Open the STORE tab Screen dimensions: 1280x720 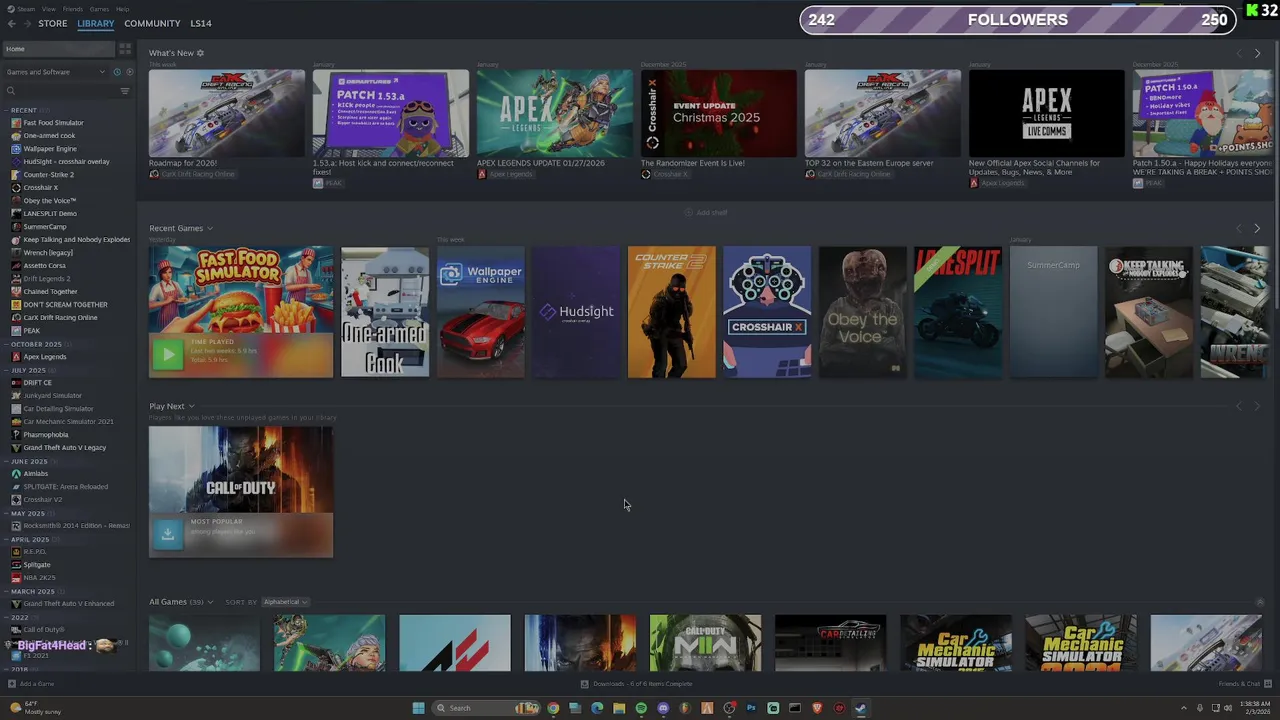53,23
